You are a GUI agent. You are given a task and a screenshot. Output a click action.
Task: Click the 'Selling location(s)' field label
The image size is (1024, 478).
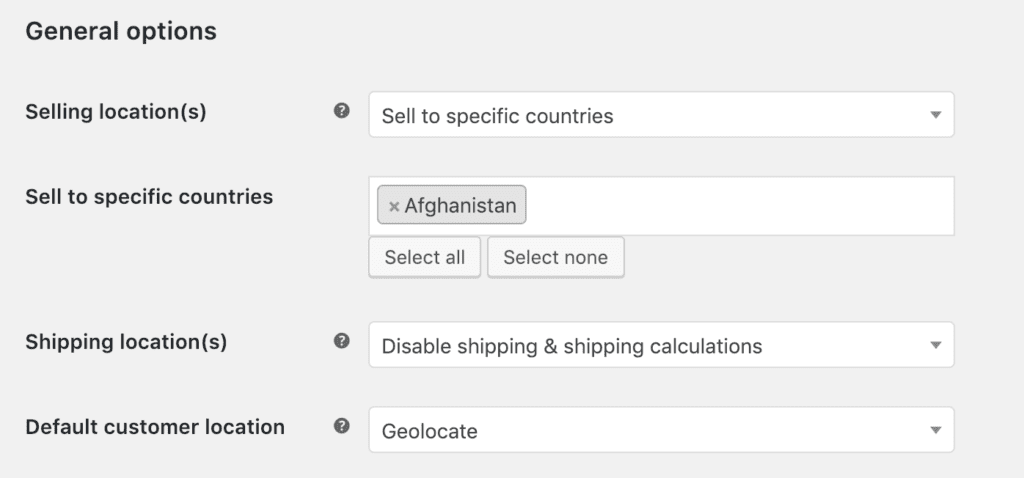tap(116, 112)
